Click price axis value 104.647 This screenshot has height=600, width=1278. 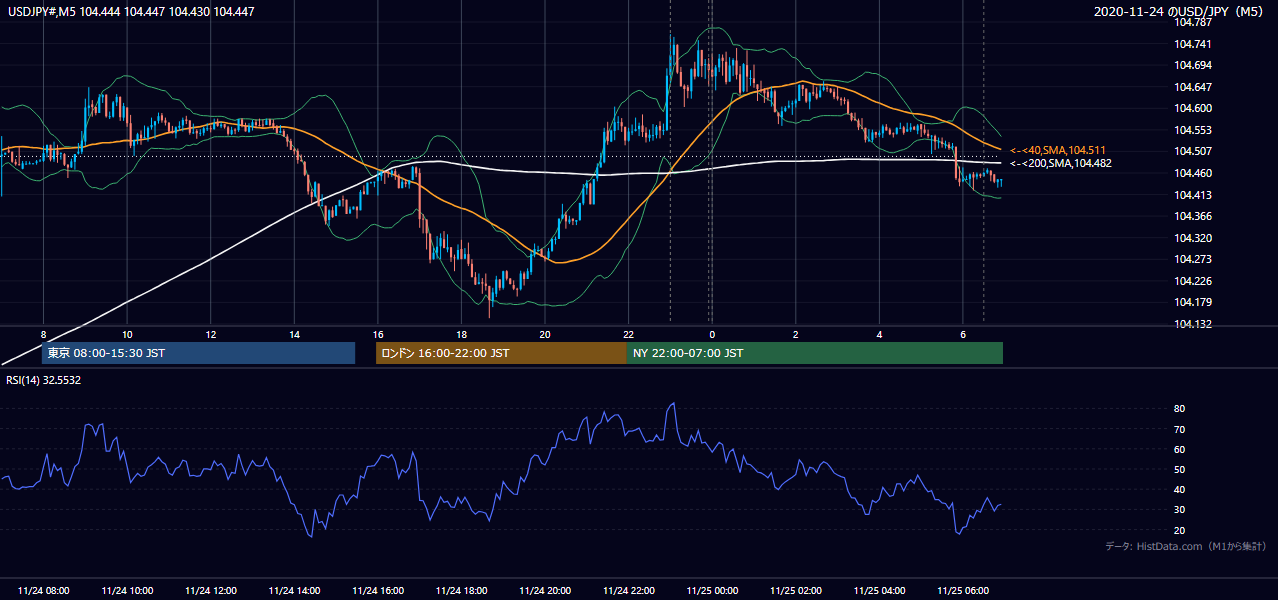[1193, 87]
